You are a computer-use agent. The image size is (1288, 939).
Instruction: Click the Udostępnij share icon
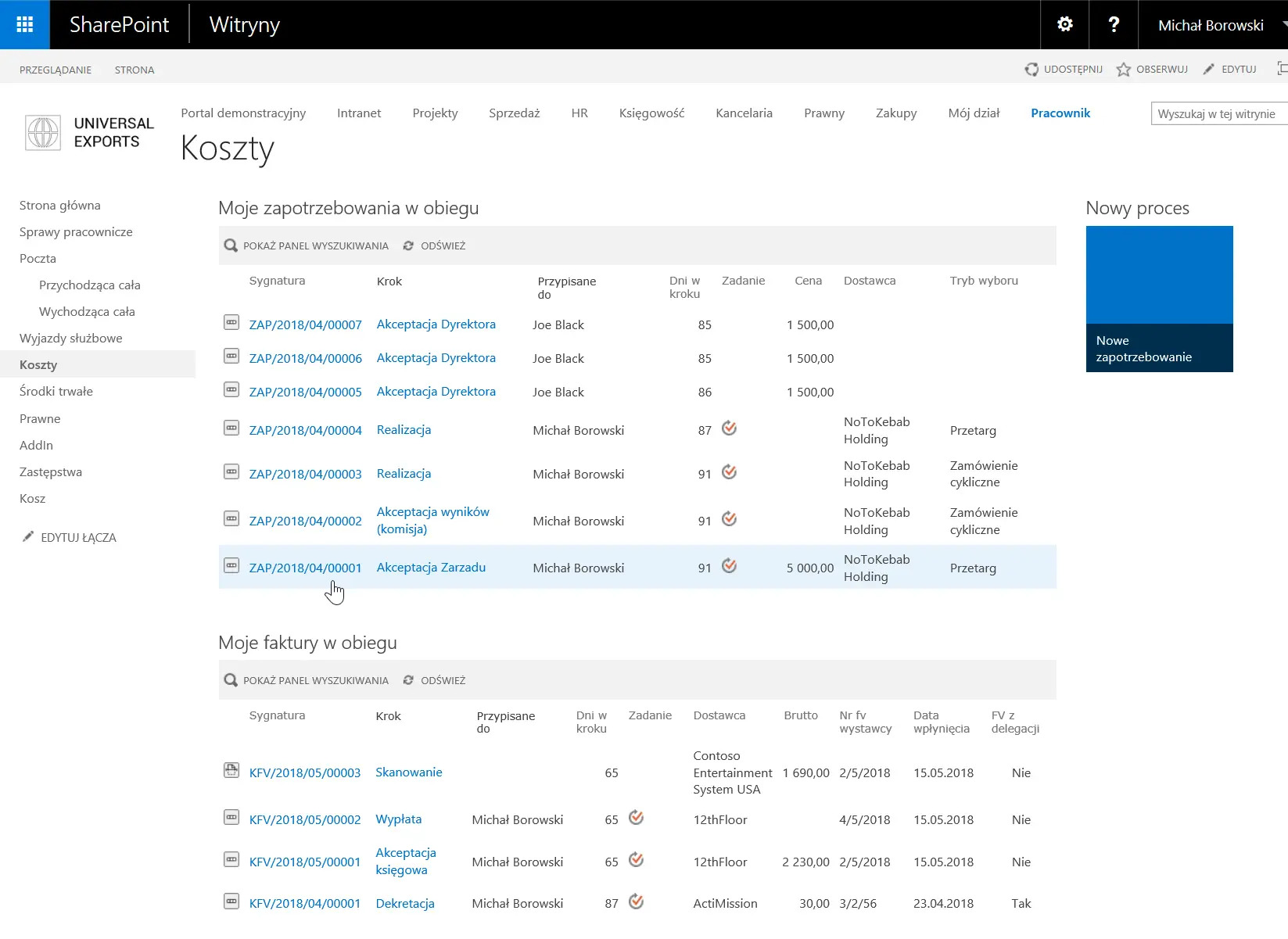pyautogui.click(x=1031, y=70)
